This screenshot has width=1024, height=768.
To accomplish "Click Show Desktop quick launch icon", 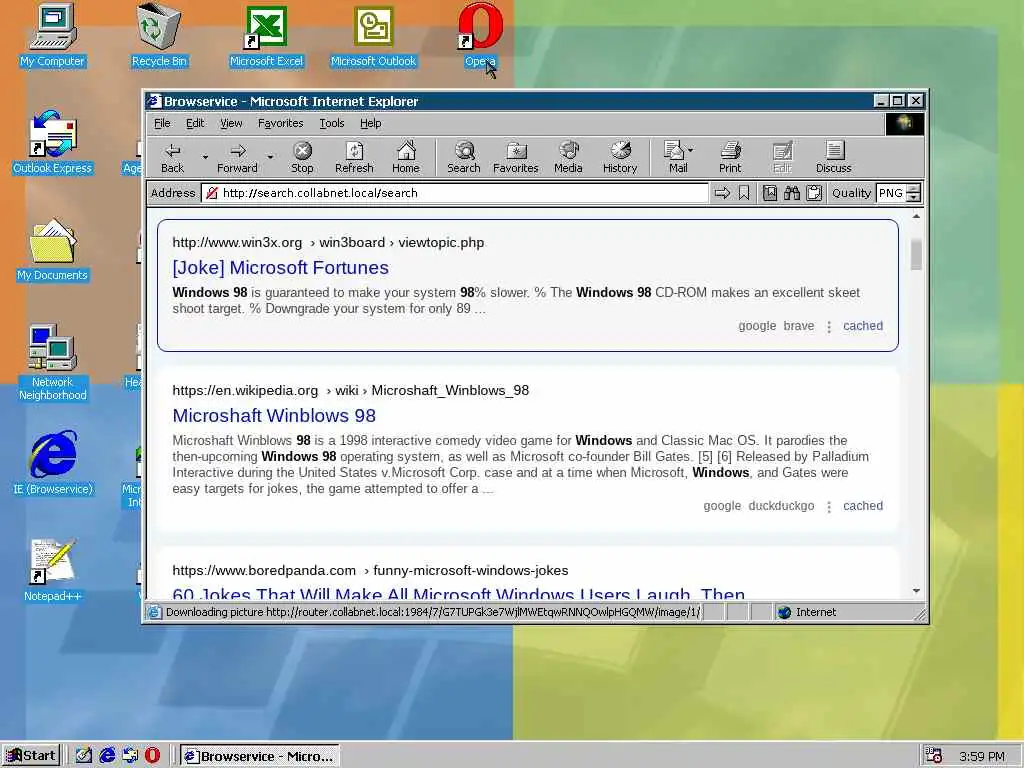I will (84, 756).
